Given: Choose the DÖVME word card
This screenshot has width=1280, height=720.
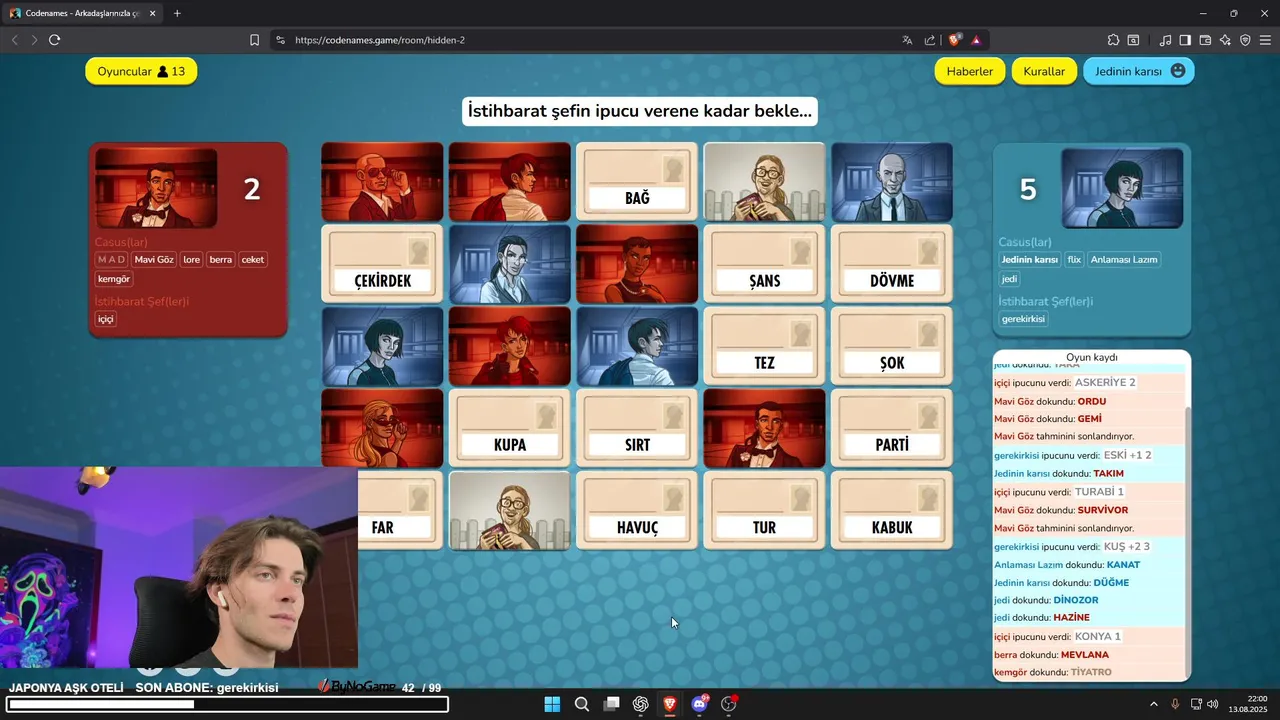Looking at the screenshot, I should (892, 263).
